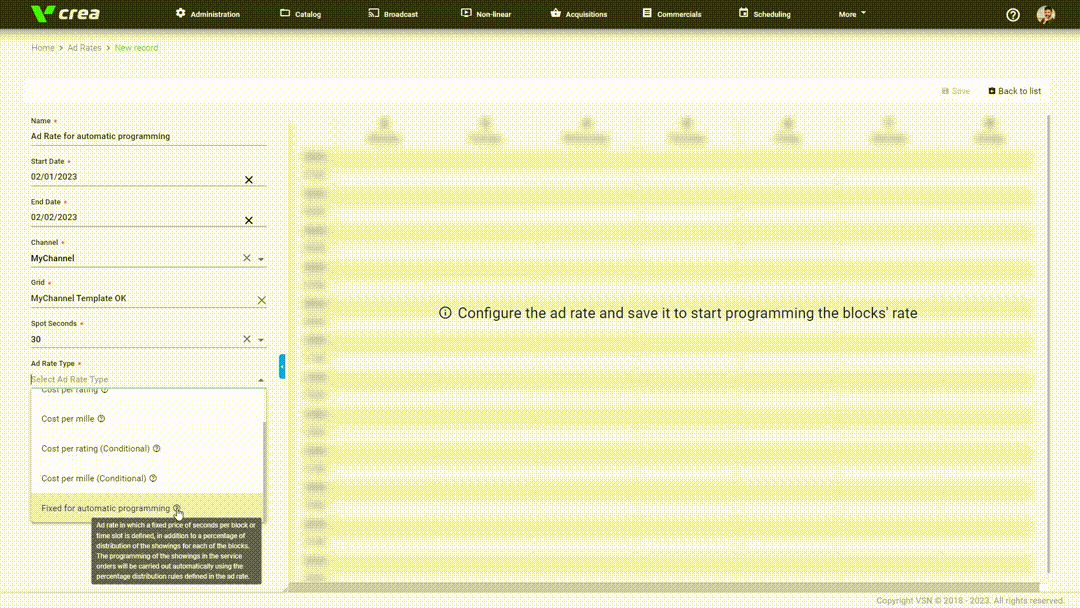The width and height of the screenshot is (1080, 608).
Task: Click the VSN crea logo
Action: pos(65,13)
